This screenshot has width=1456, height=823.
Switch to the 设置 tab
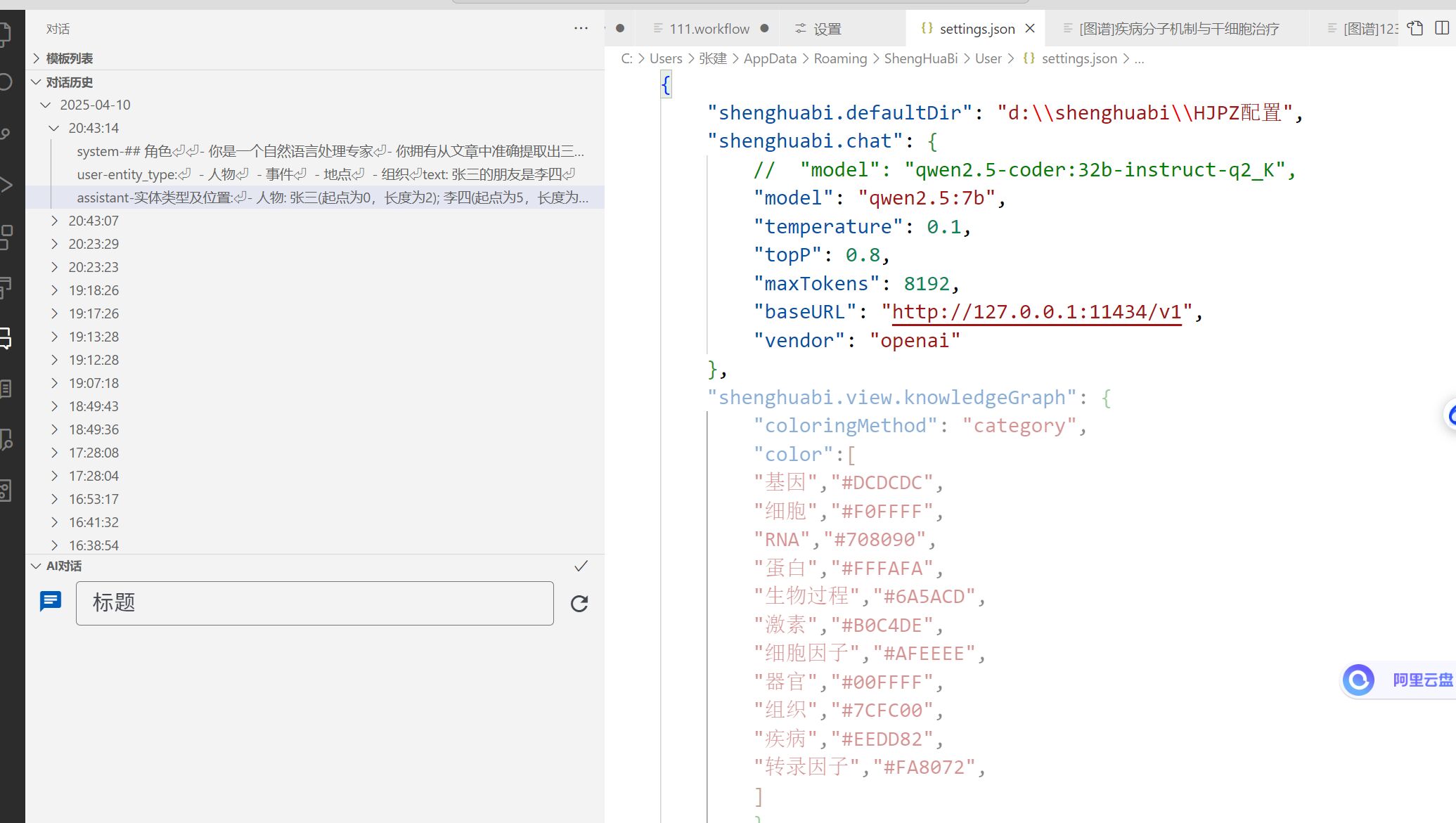(x=827, y=29)
